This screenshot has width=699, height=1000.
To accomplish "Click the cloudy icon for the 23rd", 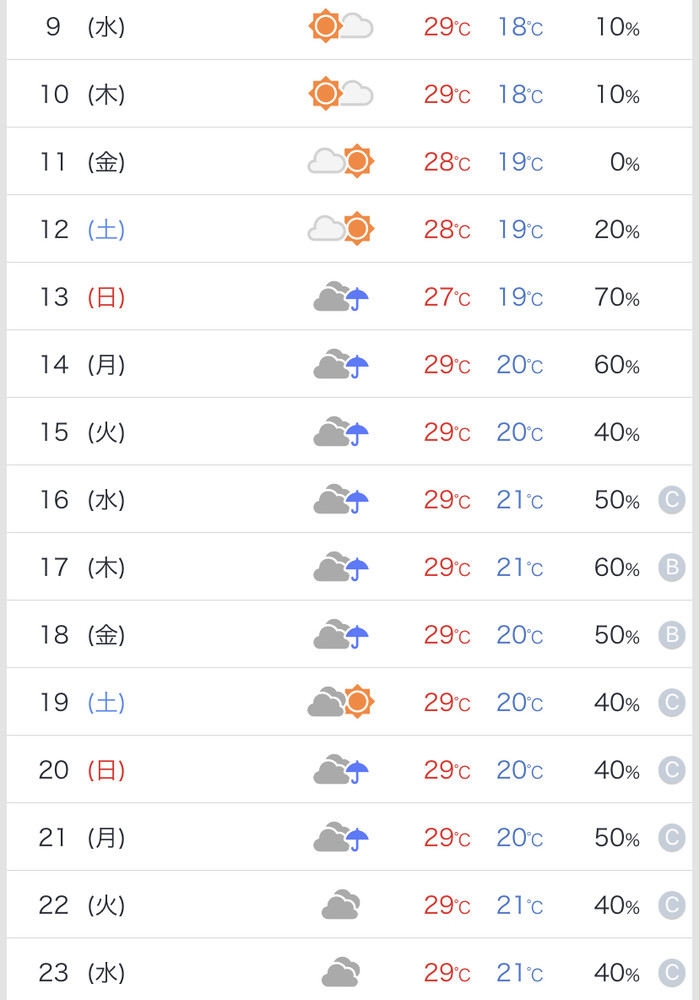I will pyautogui.click(x=341, y=972).
